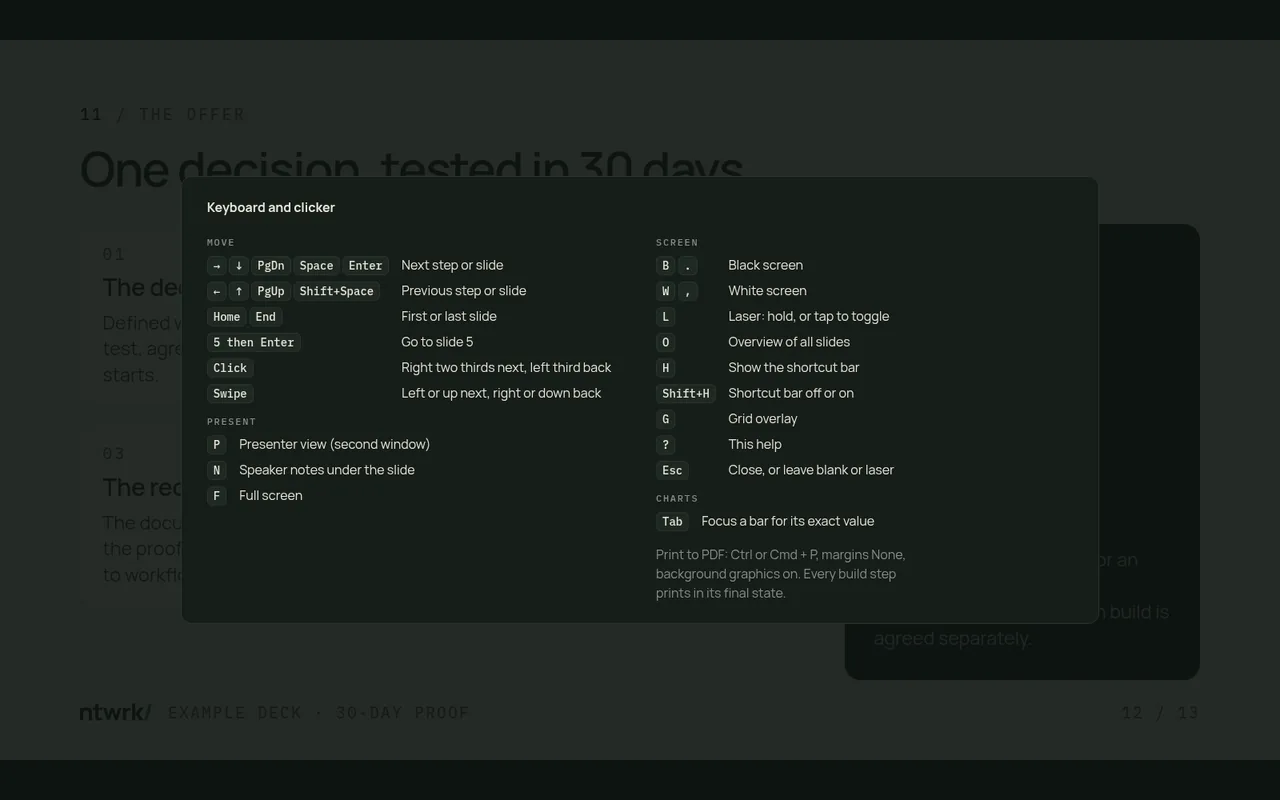
Task: Click the left arrow keycap
Action: click(x=217, y=291)
